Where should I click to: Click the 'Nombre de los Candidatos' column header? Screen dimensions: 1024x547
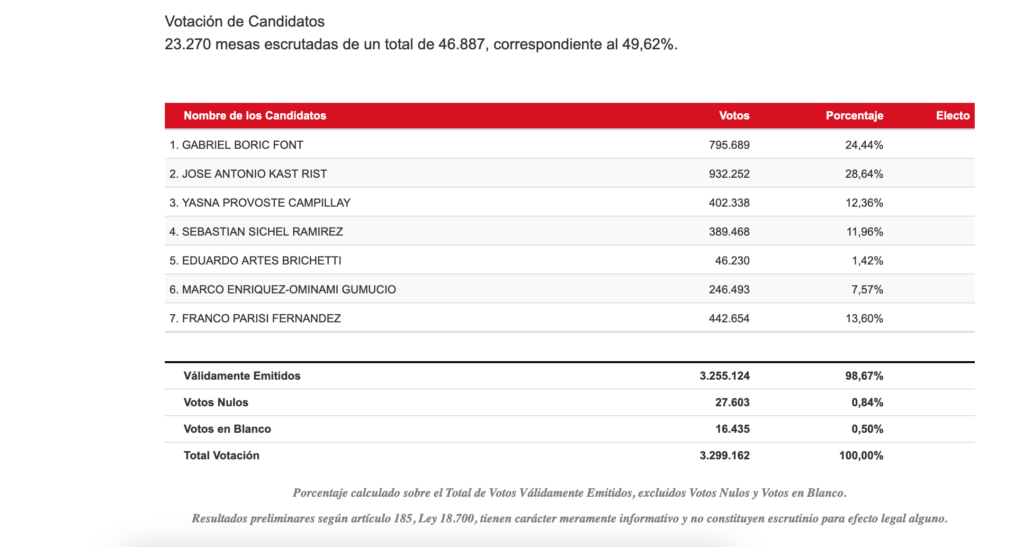tap(255, 116)
